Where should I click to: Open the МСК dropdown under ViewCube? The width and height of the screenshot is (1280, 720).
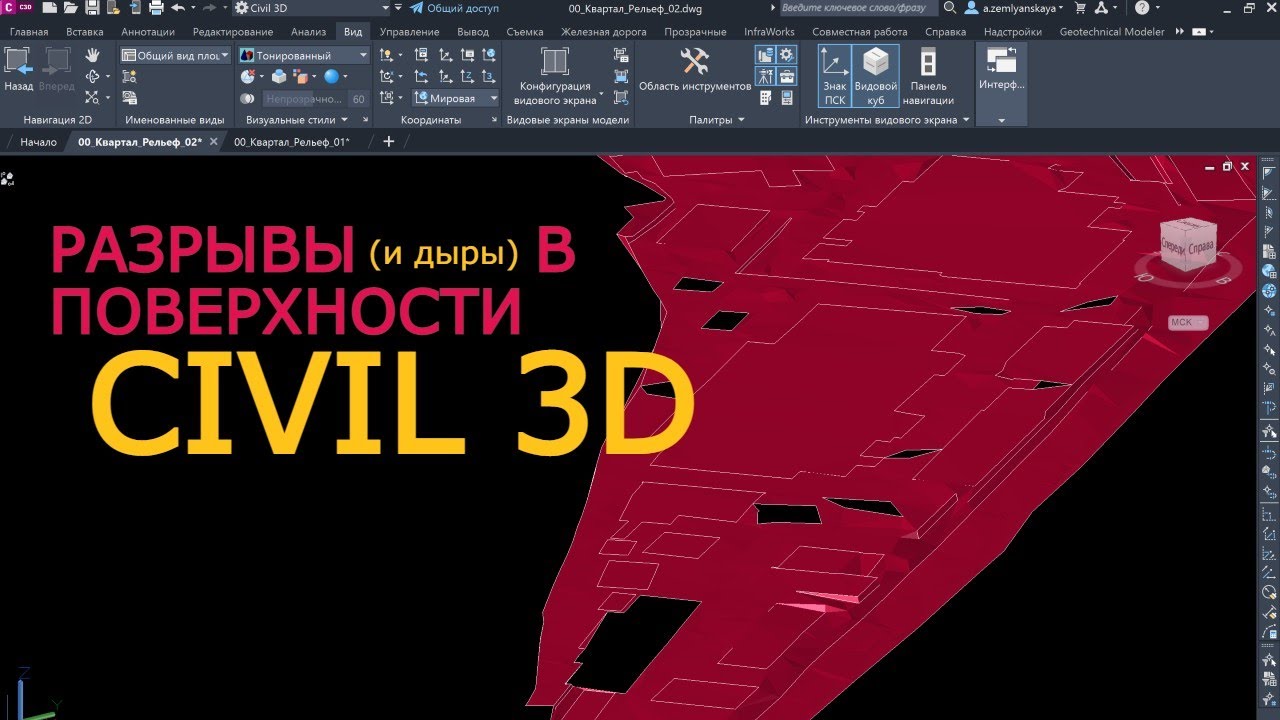pos(1188,322)
